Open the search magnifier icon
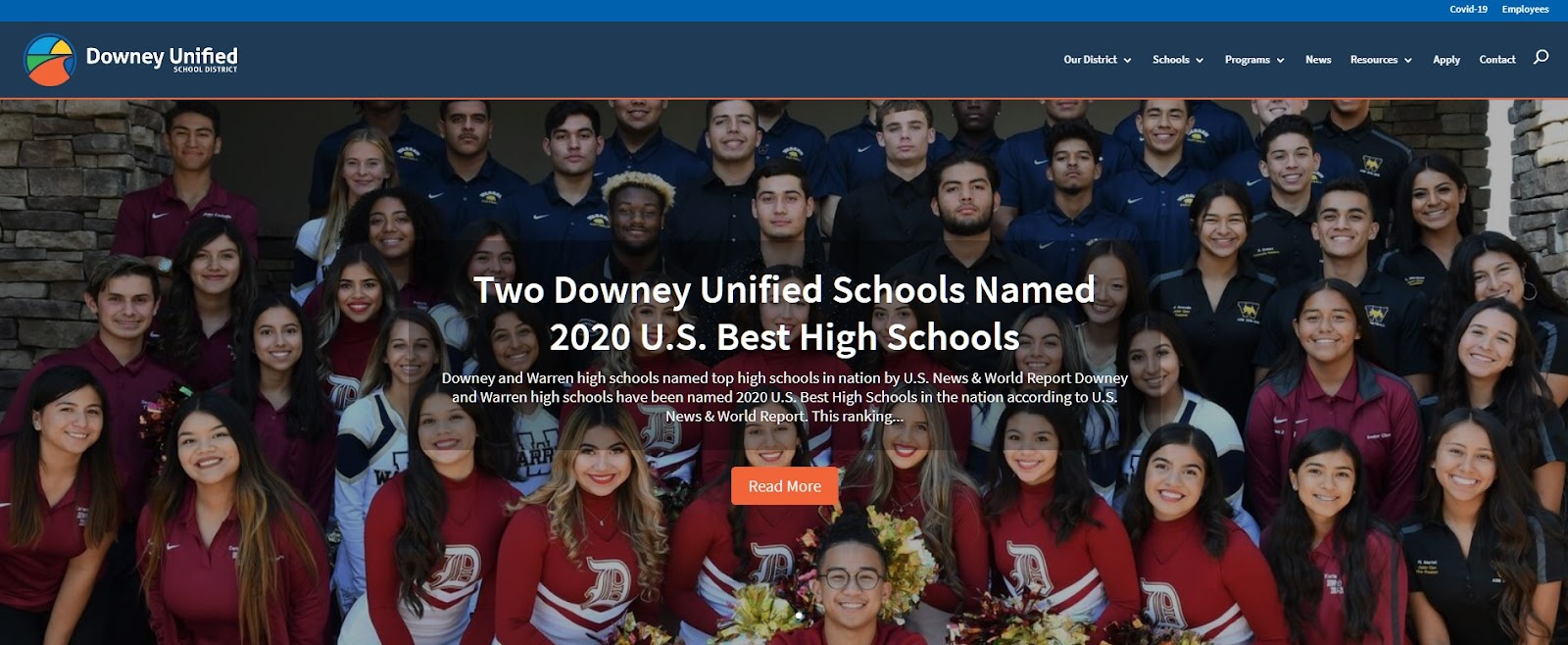This screenshot has height=645, width=1568. [1541, 57]
